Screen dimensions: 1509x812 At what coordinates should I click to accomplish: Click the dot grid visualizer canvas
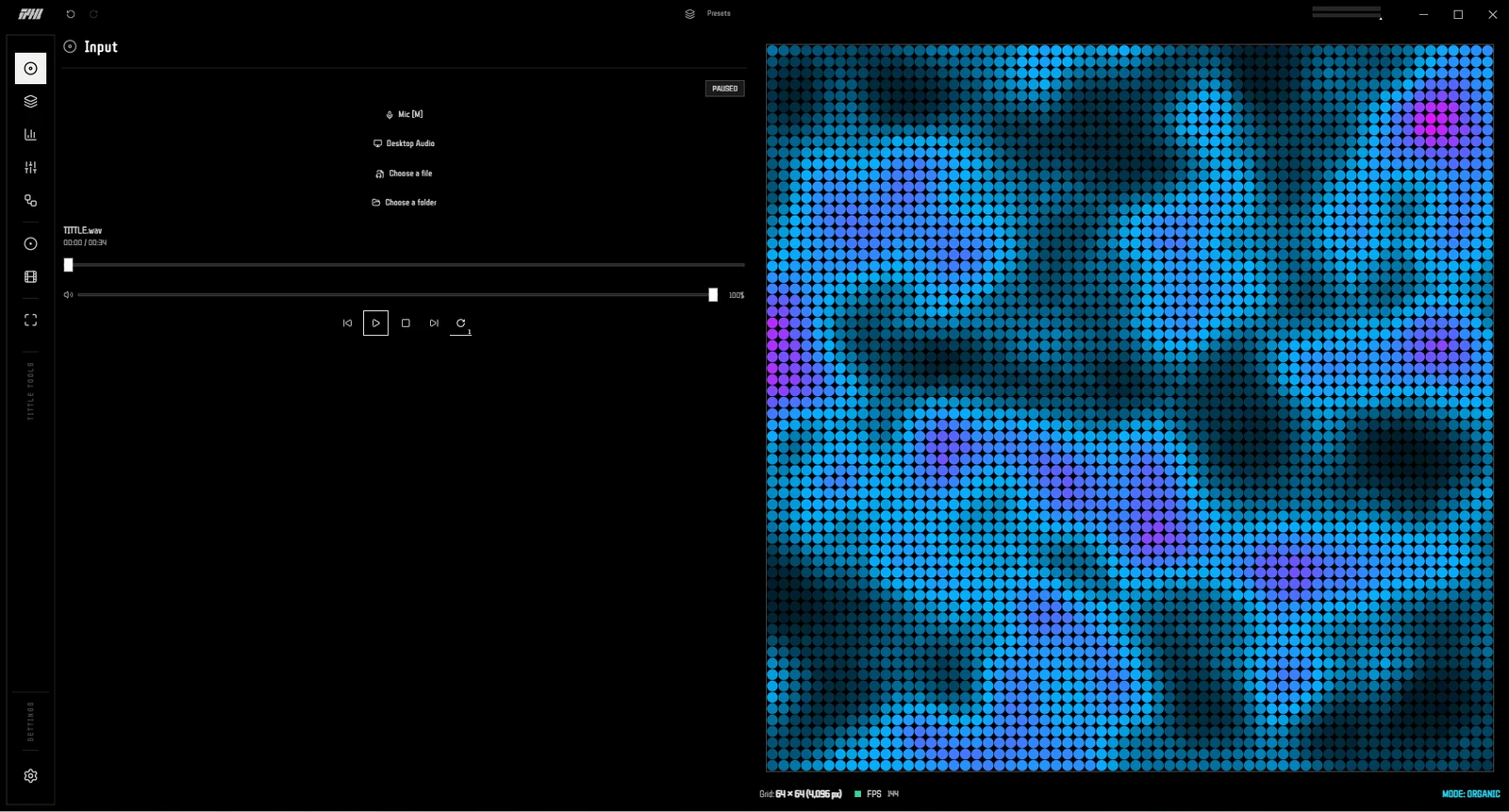click(1130, 407)
